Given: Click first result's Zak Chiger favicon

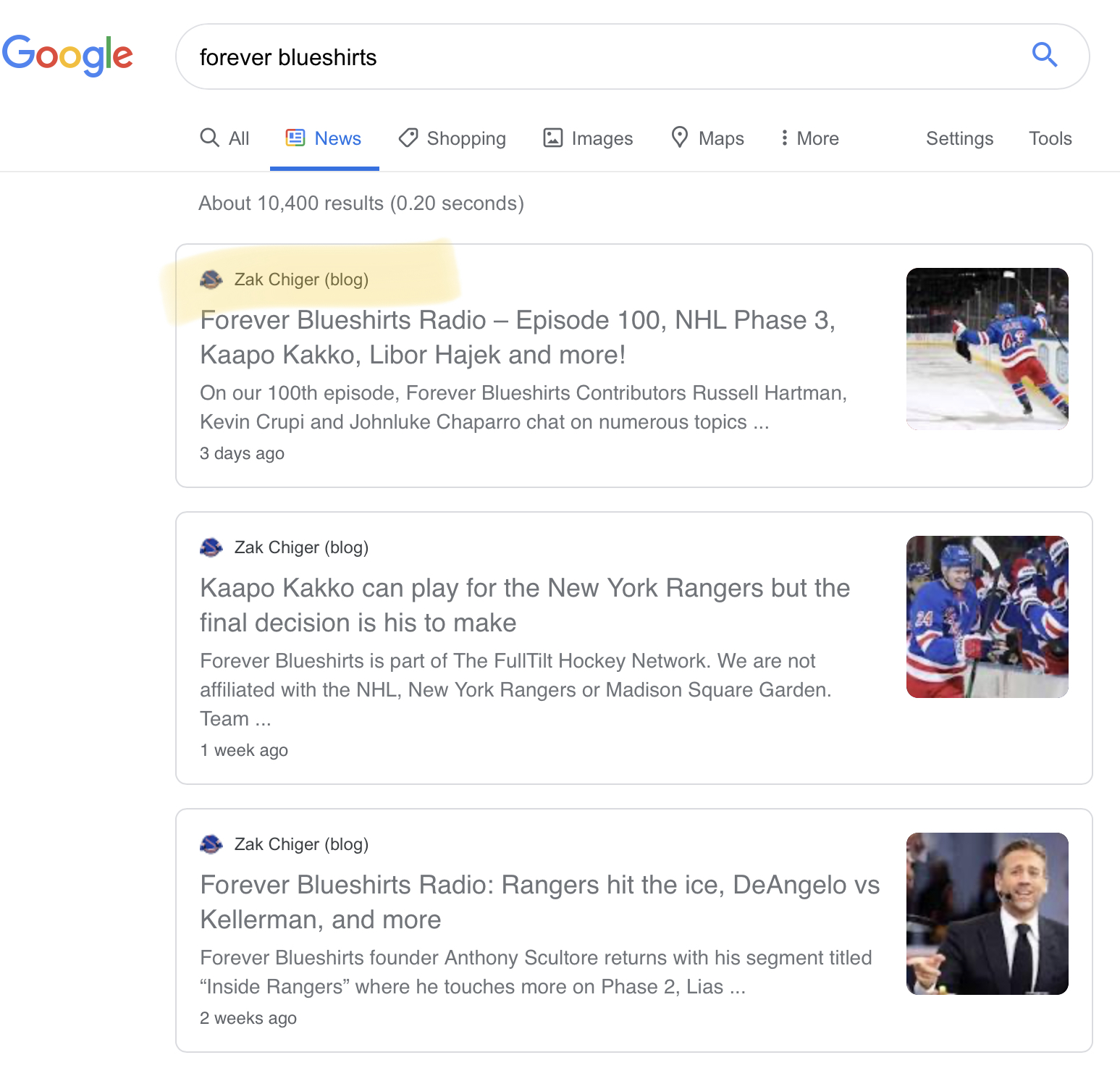Looking at the screenshot, I should 211,279.
